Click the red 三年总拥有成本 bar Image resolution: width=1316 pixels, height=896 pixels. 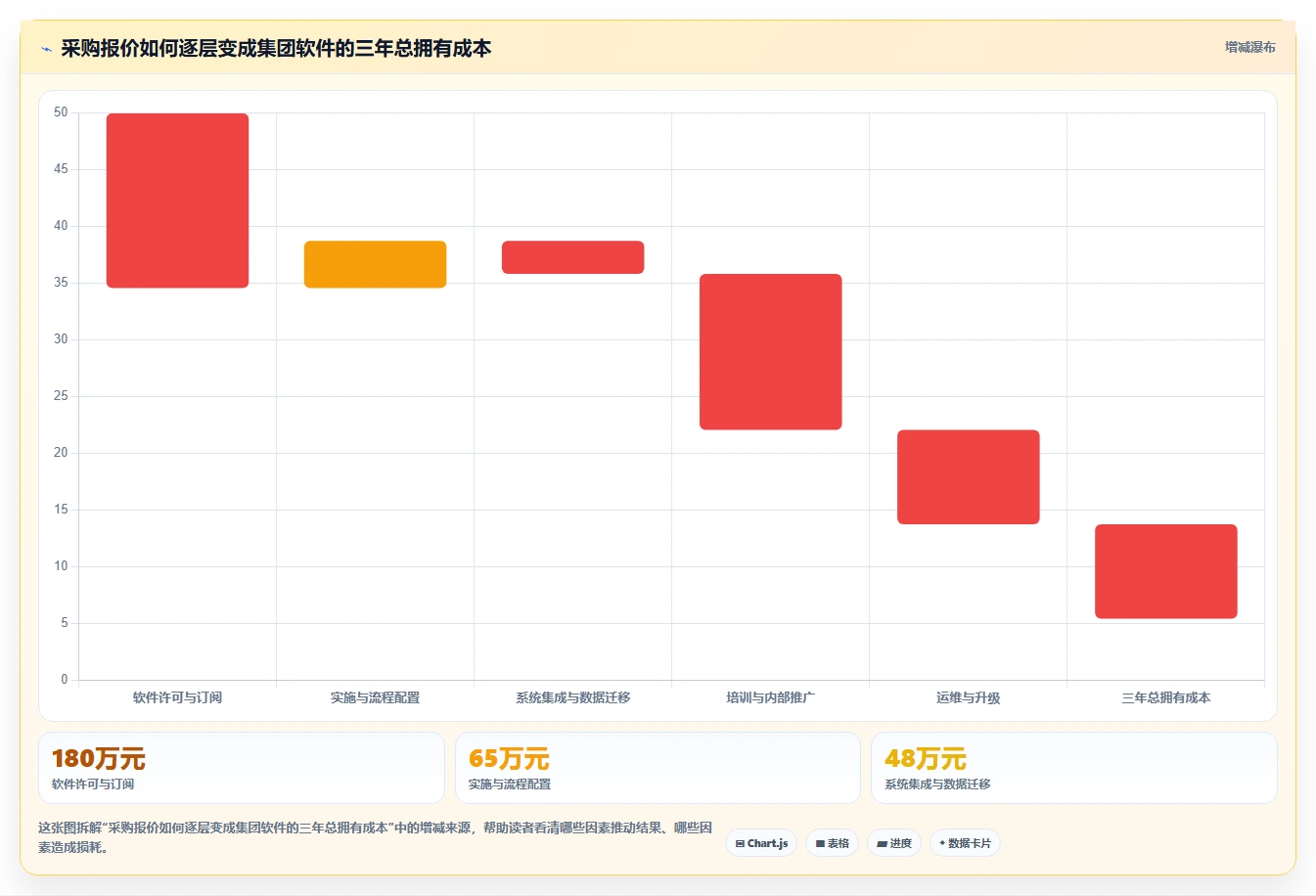point(1165,571)
